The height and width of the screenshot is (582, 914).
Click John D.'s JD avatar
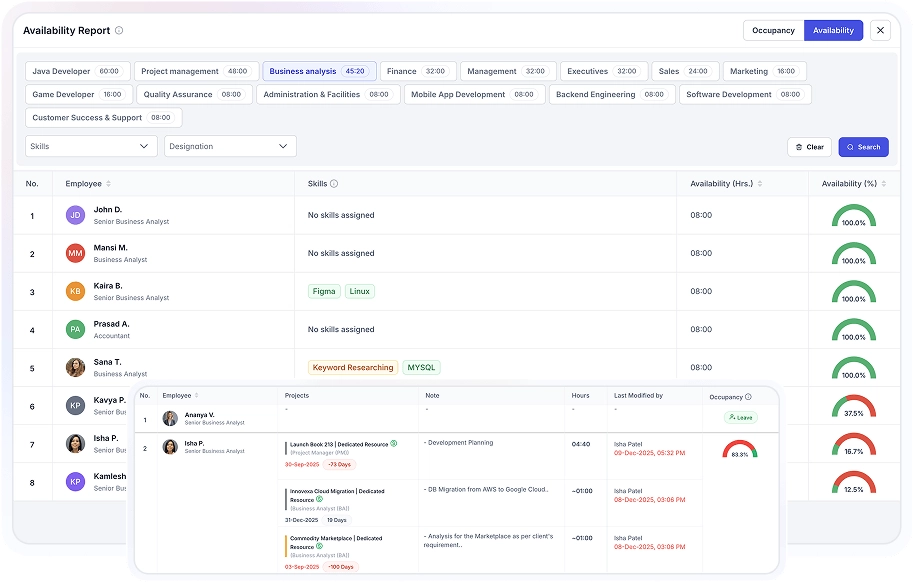point(75,215)
